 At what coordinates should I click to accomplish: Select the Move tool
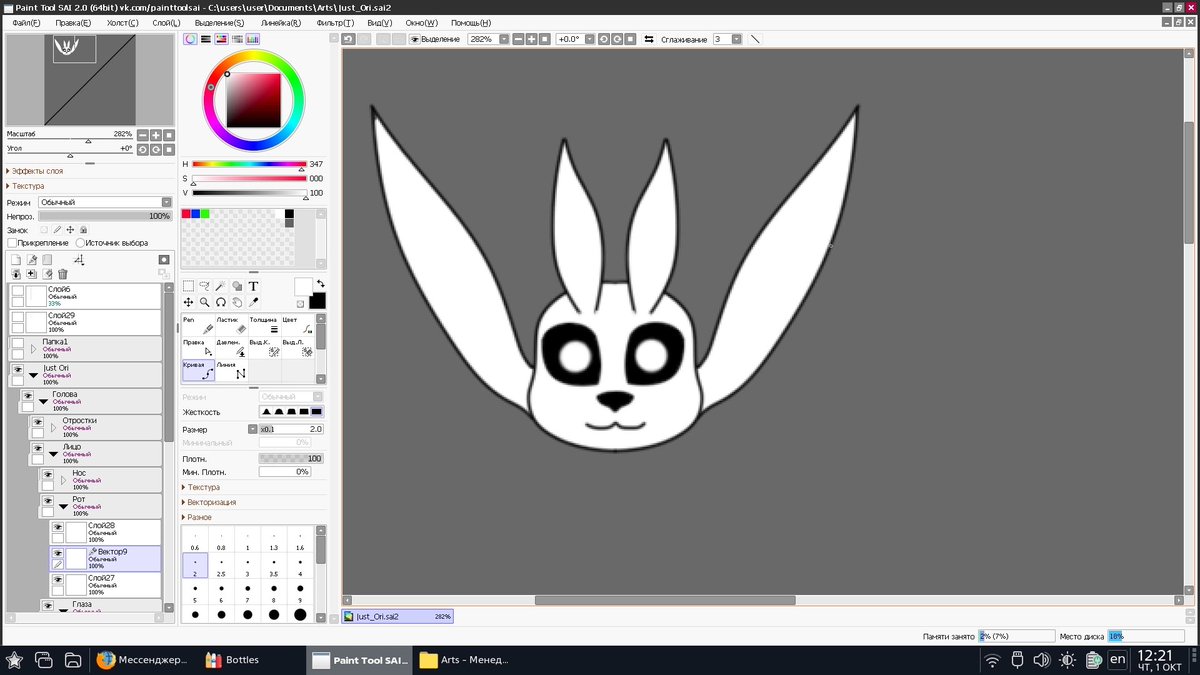tap(188, 302)
